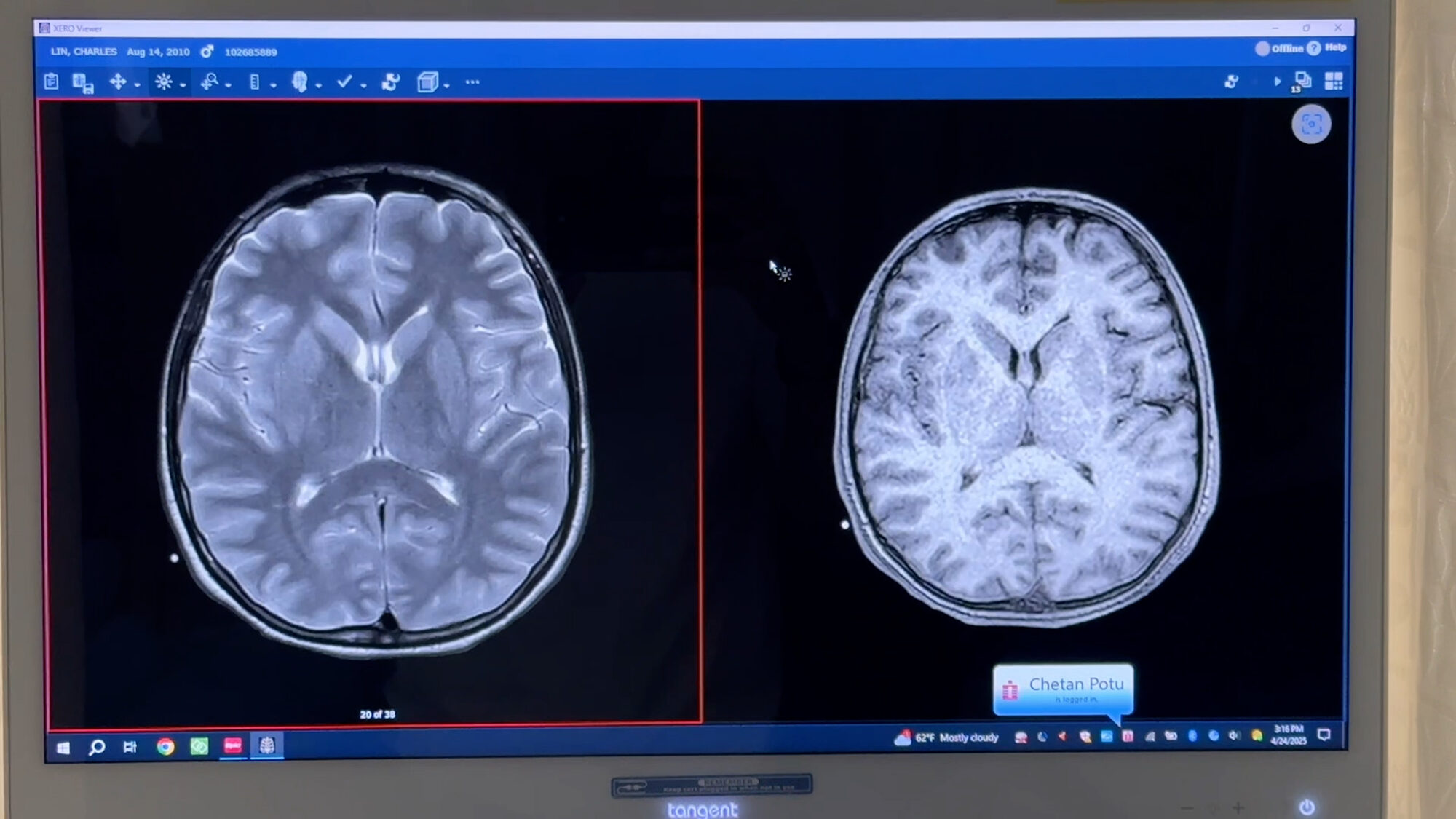Click the birth date Aug 14, 2010
The width and height of the screenshot is (1456, 819).
(x=158, y=52)
